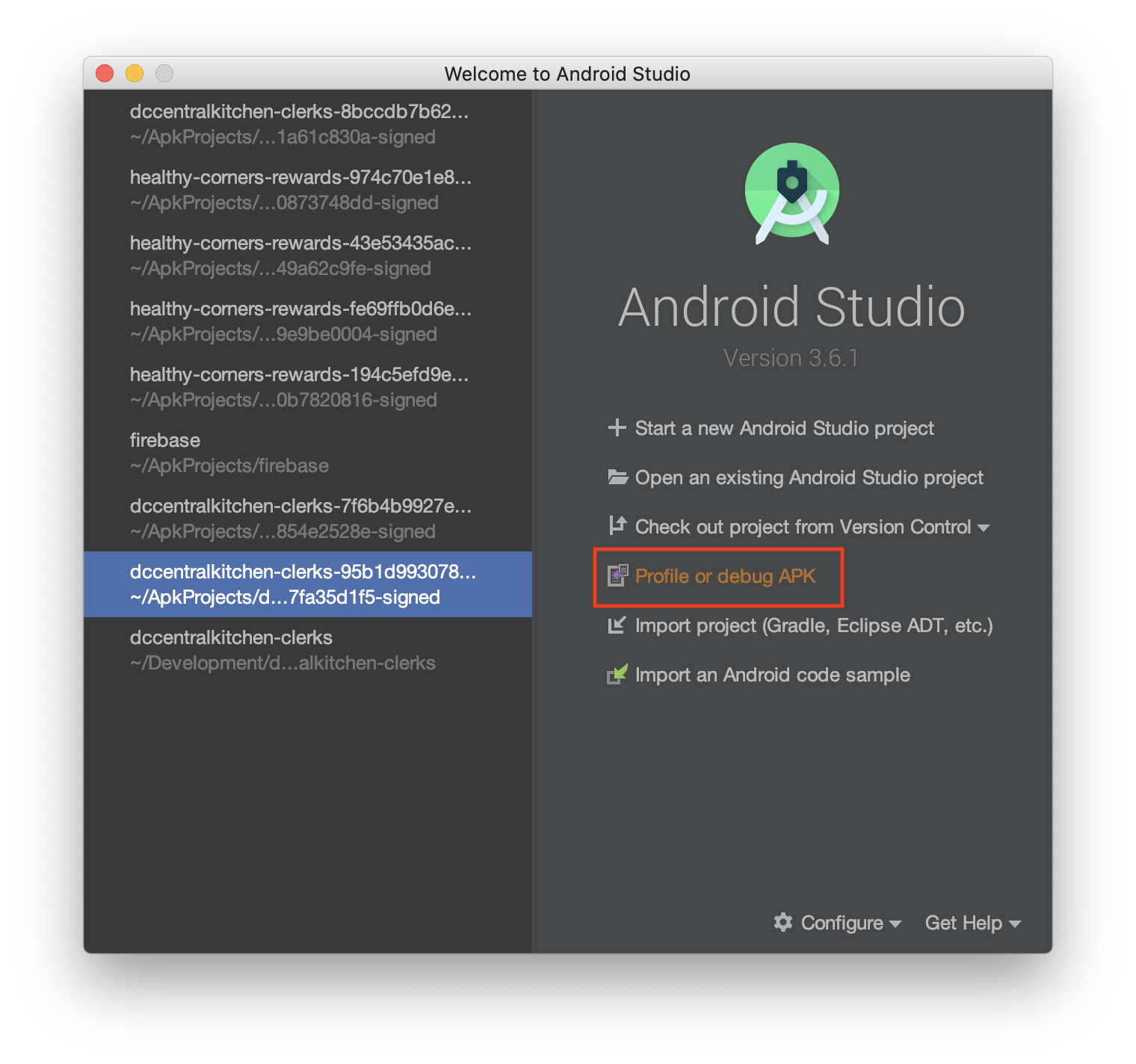Open an existing Android Studio project
Screen dimensions: 1136x1064
pyautogui.click(x=809, y=477)
